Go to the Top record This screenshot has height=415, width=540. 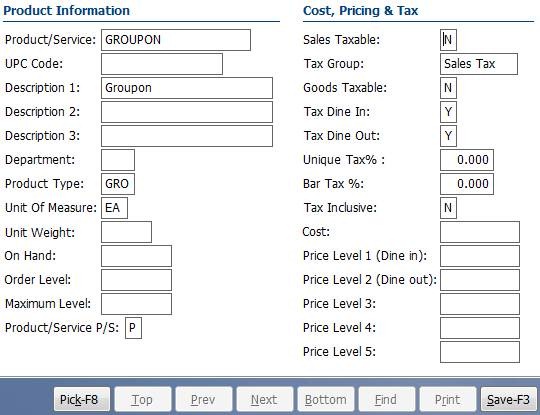(143, 399)
